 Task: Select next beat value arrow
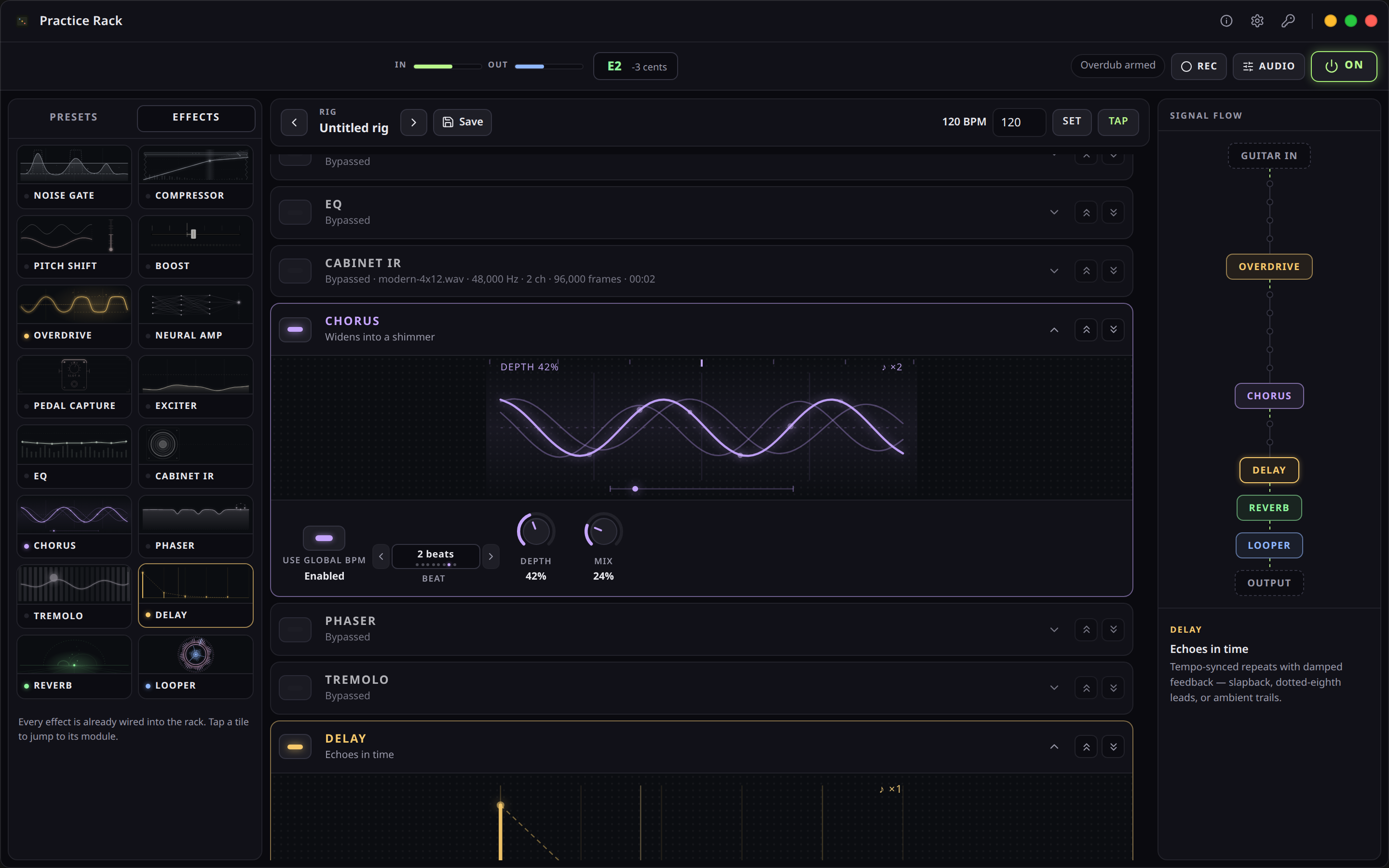coord(491,556)
